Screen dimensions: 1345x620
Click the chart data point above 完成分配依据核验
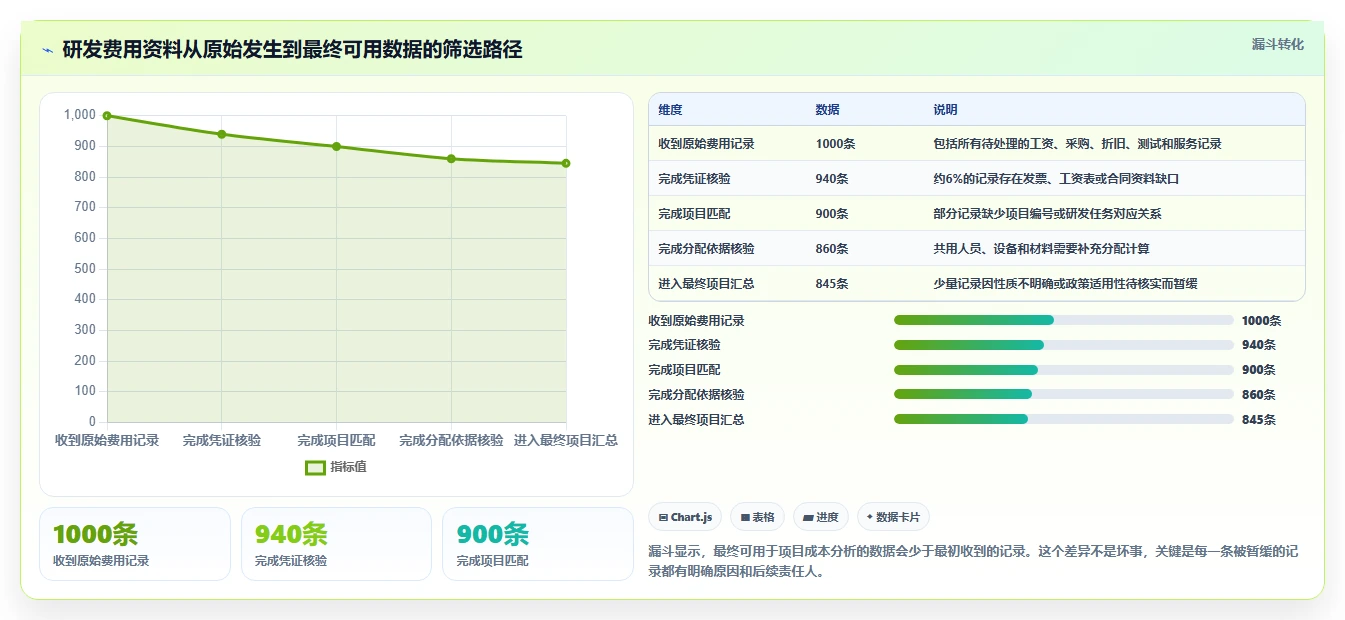click(451, 159)
